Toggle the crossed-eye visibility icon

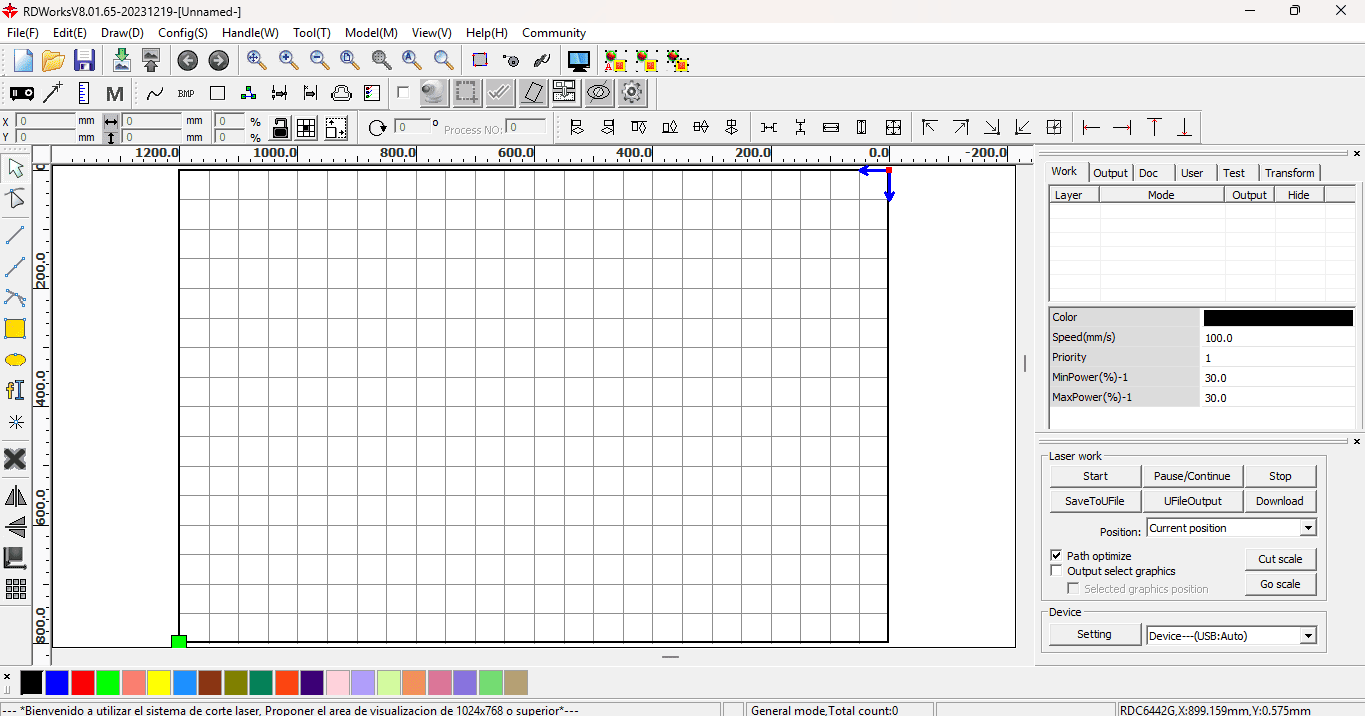(x=598, y=93)
